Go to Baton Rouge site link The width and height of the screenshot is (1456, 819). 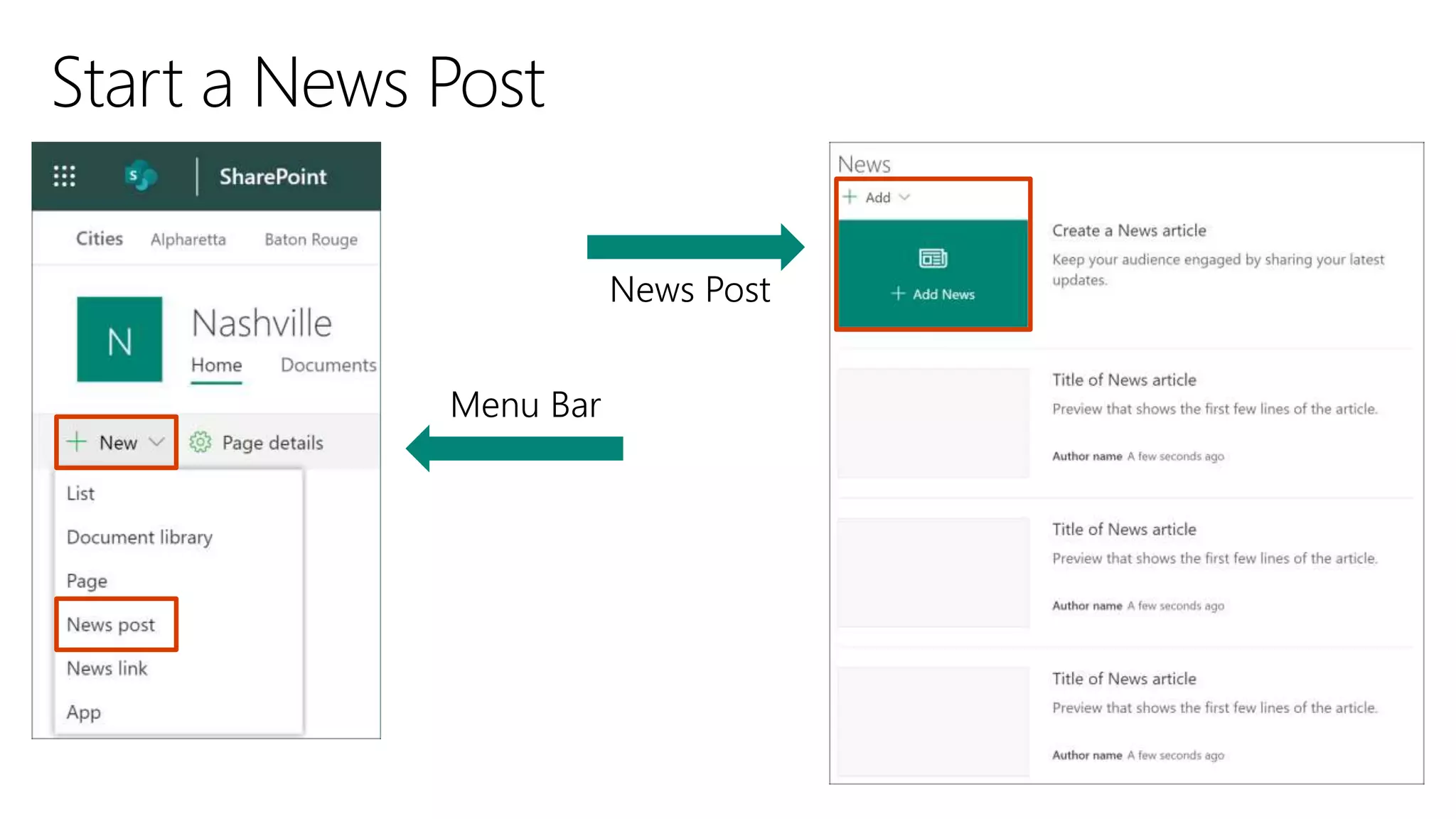311,240
